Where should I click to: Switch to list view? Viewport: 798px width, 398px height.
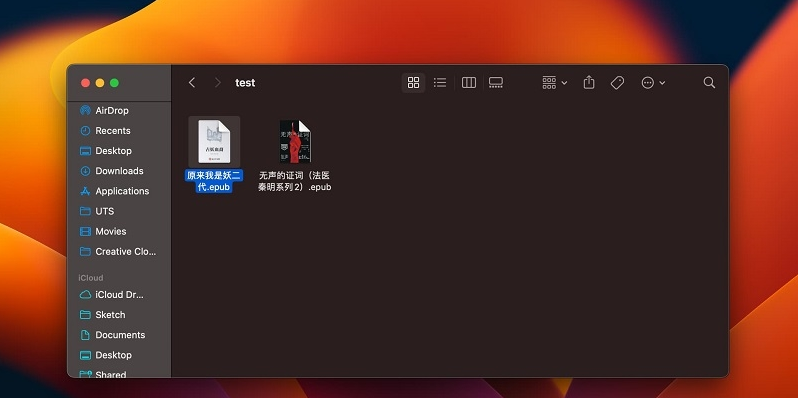tap(440, 82)
